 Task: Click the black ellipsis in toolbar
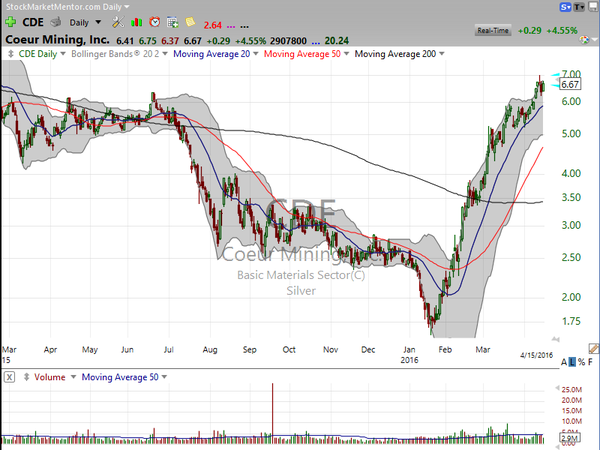coord(245,26)
